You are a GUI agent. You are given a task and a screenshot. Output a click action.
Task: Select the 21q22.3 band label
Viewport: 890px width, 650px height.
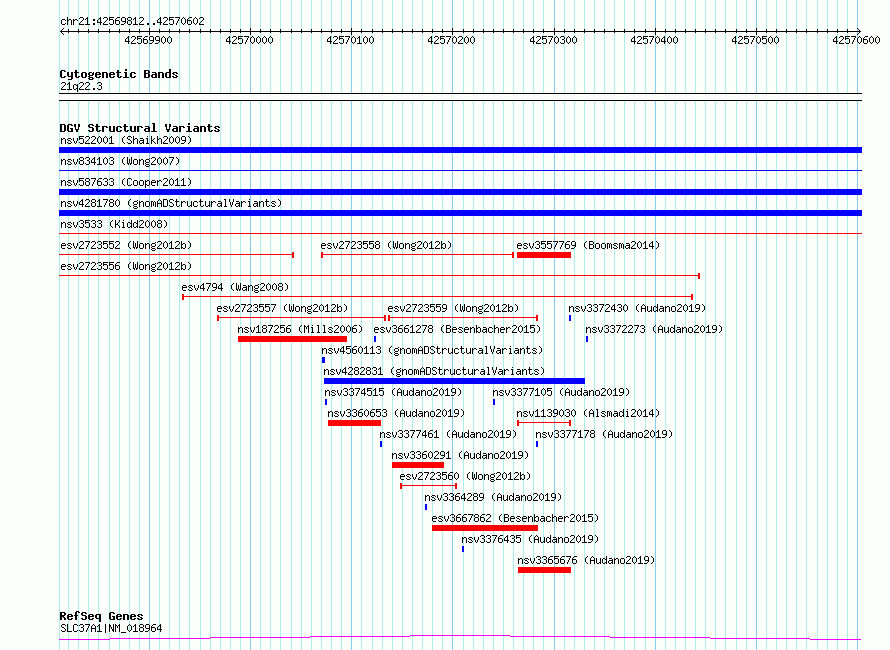pyautogui.click(x=81, y=86)
